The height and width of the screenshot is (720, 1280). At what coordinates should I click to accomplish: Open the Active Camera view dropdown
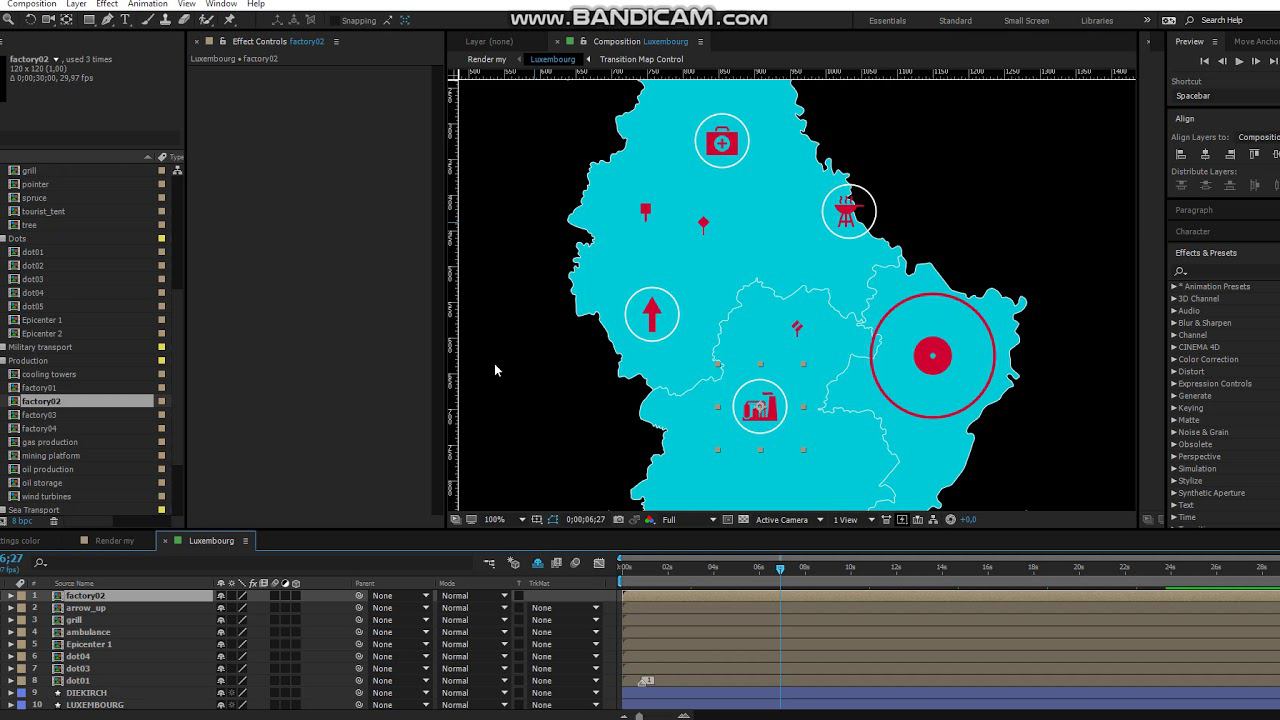[789, 520]
